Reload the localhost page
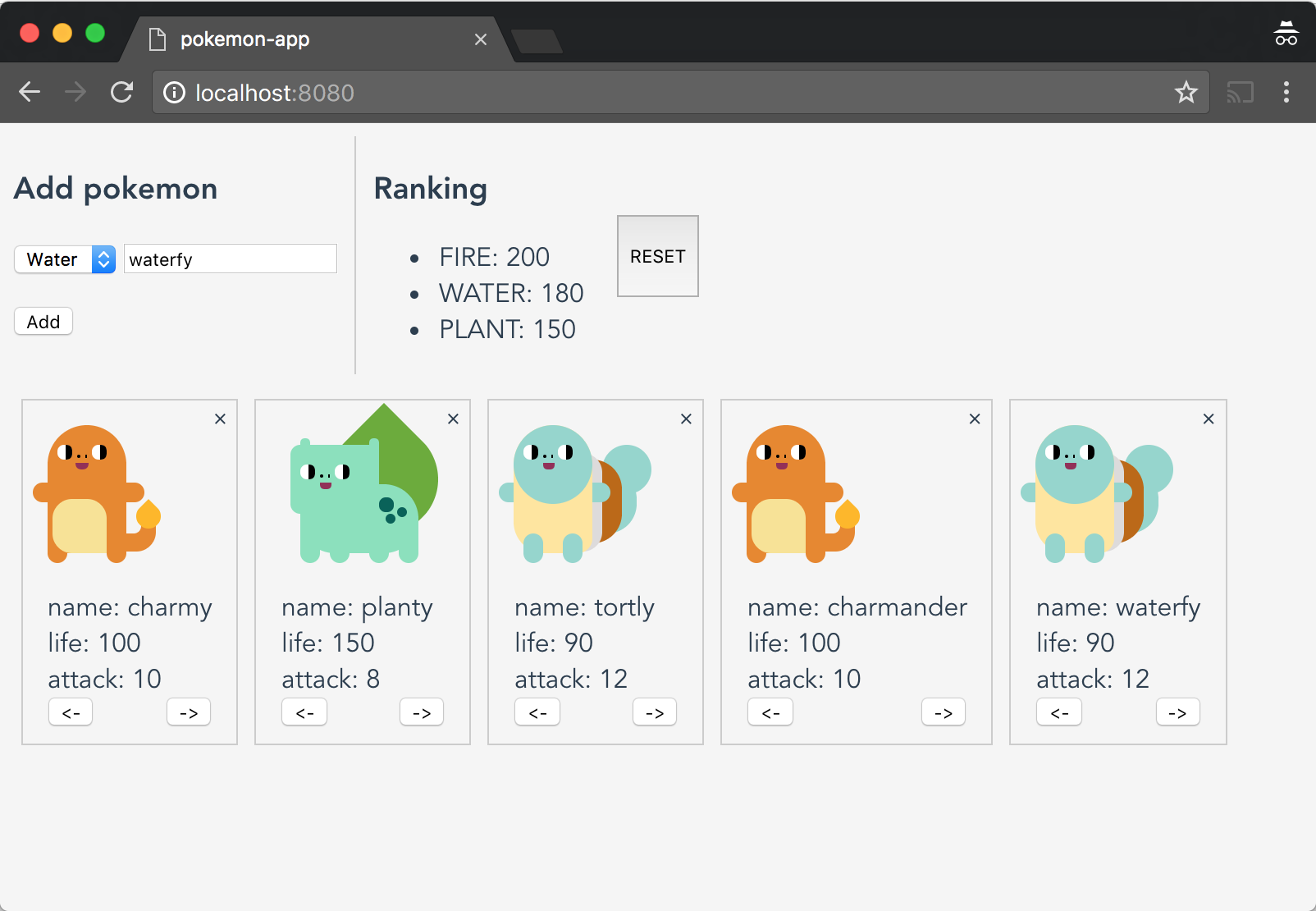Viewport: 1316px width, 911px height. [x=122, y=92]
